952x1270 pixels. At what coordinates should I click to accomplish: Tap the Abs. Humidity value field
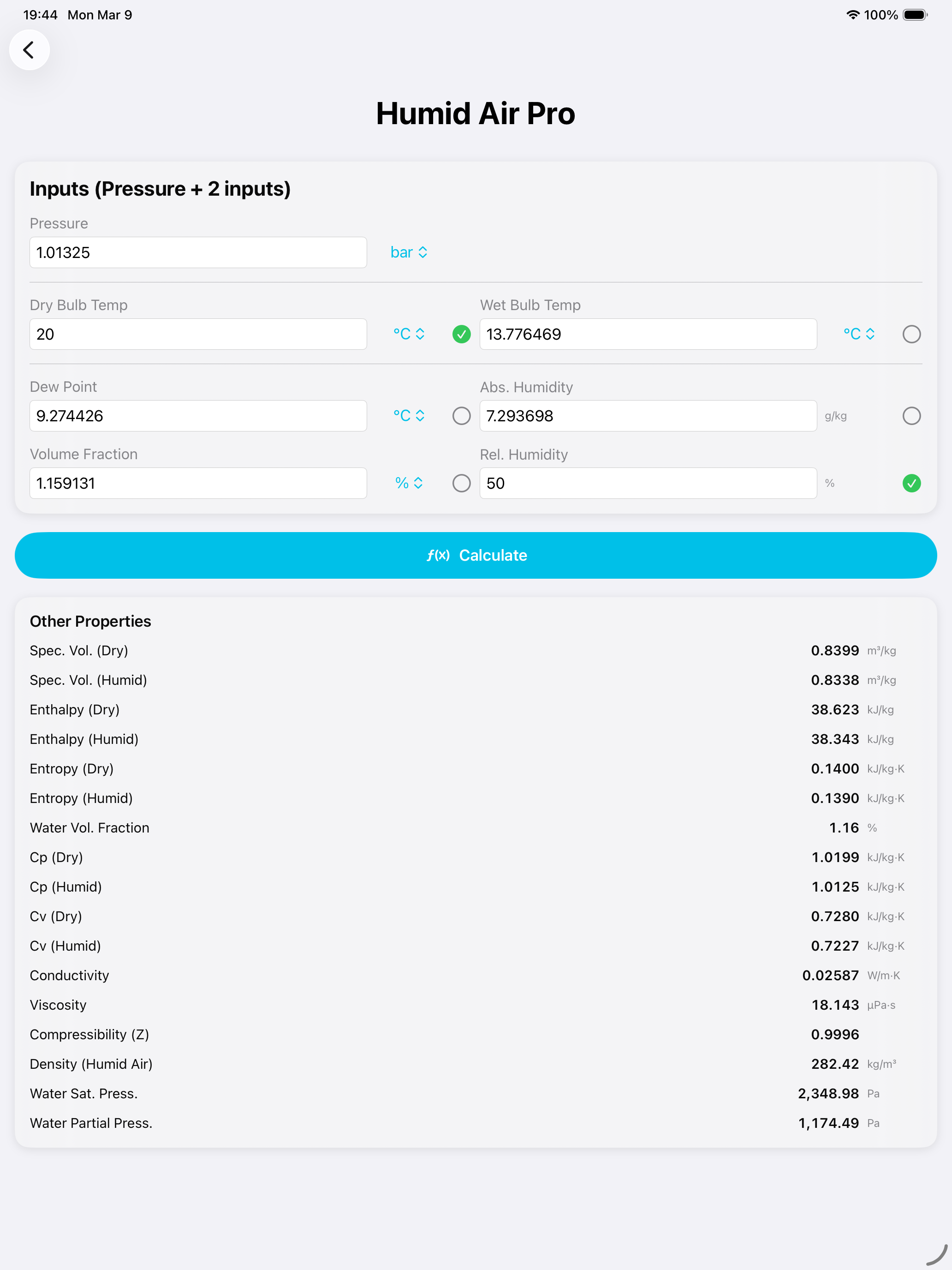(648, 416)
